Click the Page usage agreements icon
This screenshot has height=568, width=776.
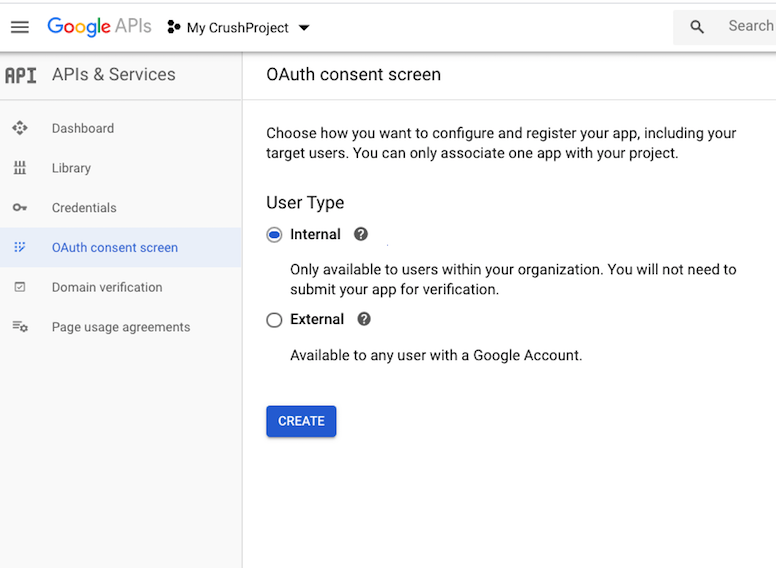20,327
